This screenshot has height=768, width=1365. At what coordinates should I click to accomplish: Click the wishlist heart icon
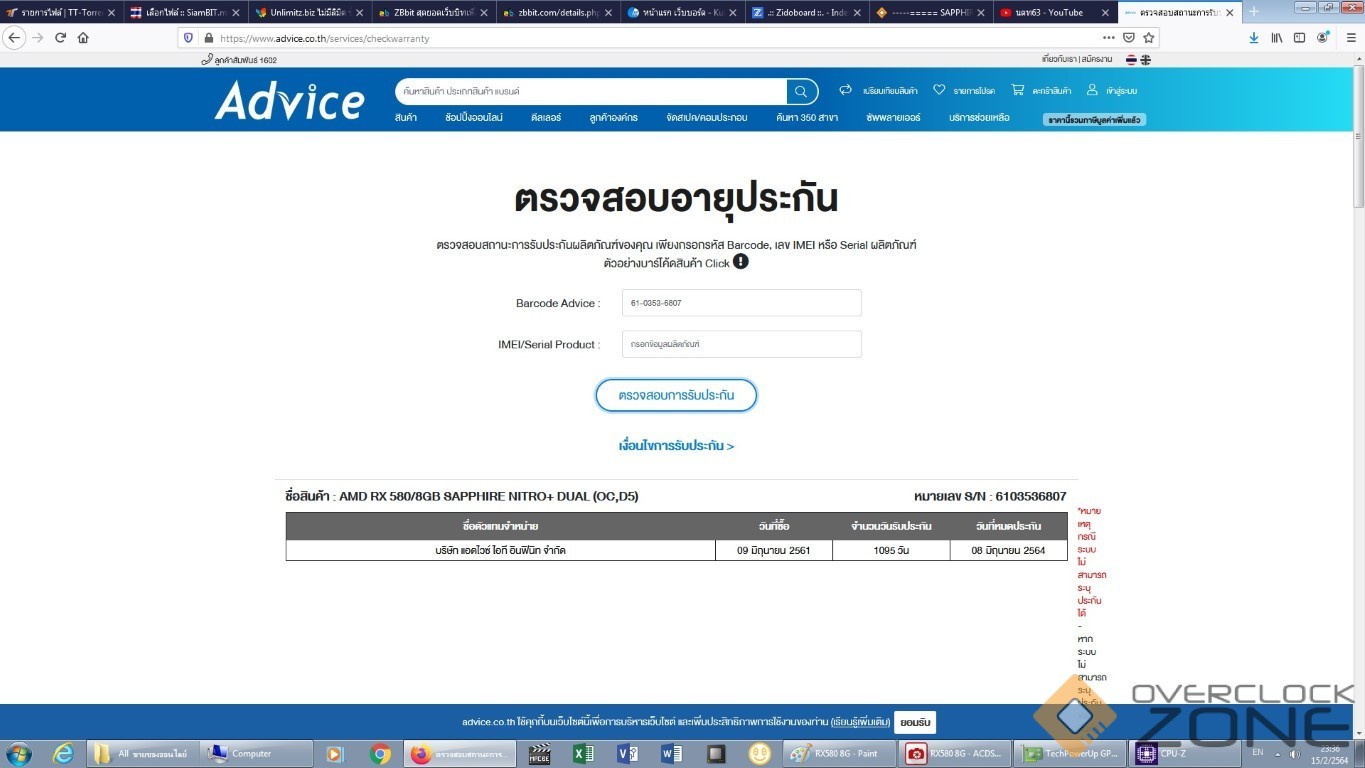pos(939,90)
